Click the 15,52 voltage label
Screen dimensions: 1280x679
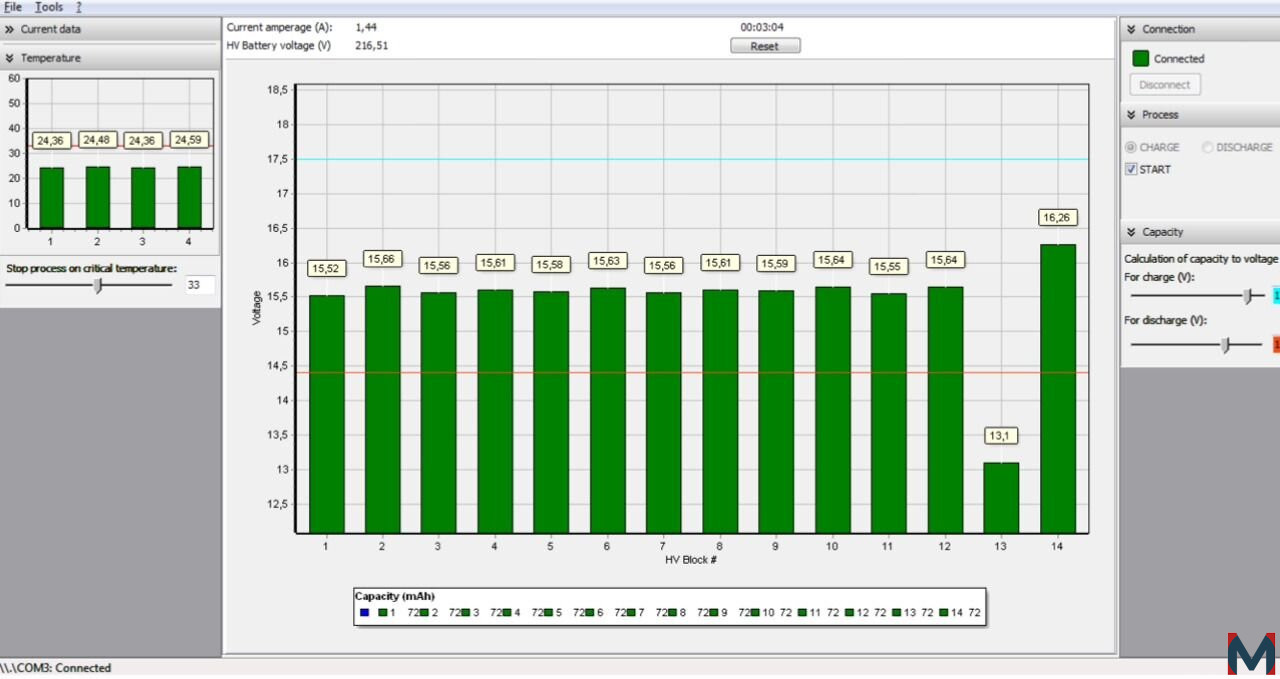click(x=326, y=268)
